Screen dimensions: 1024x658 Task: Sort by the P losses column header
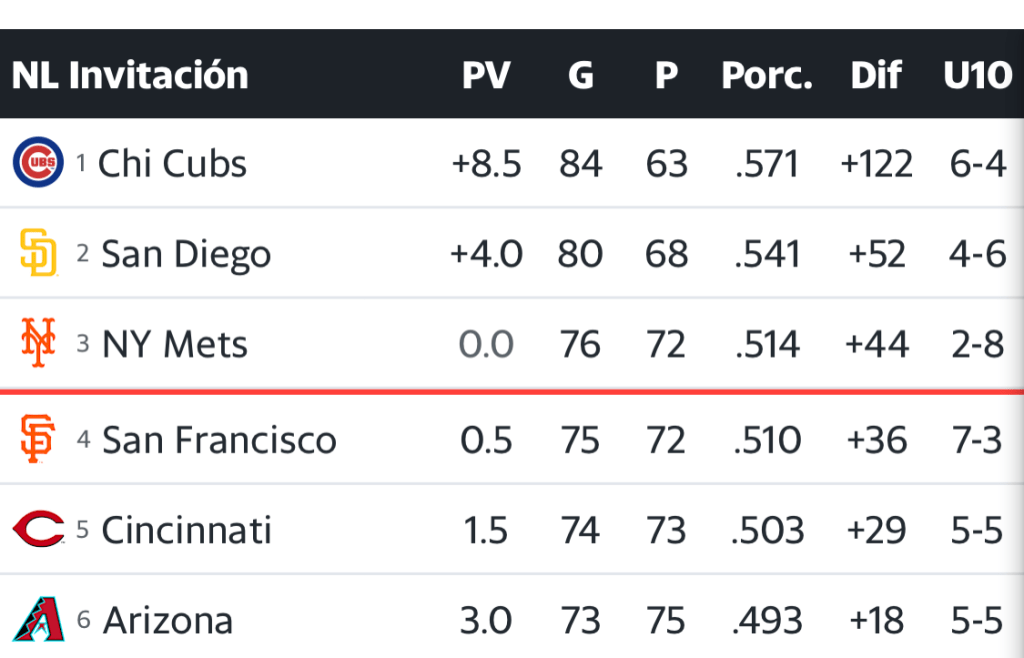[x=666, y=75]
